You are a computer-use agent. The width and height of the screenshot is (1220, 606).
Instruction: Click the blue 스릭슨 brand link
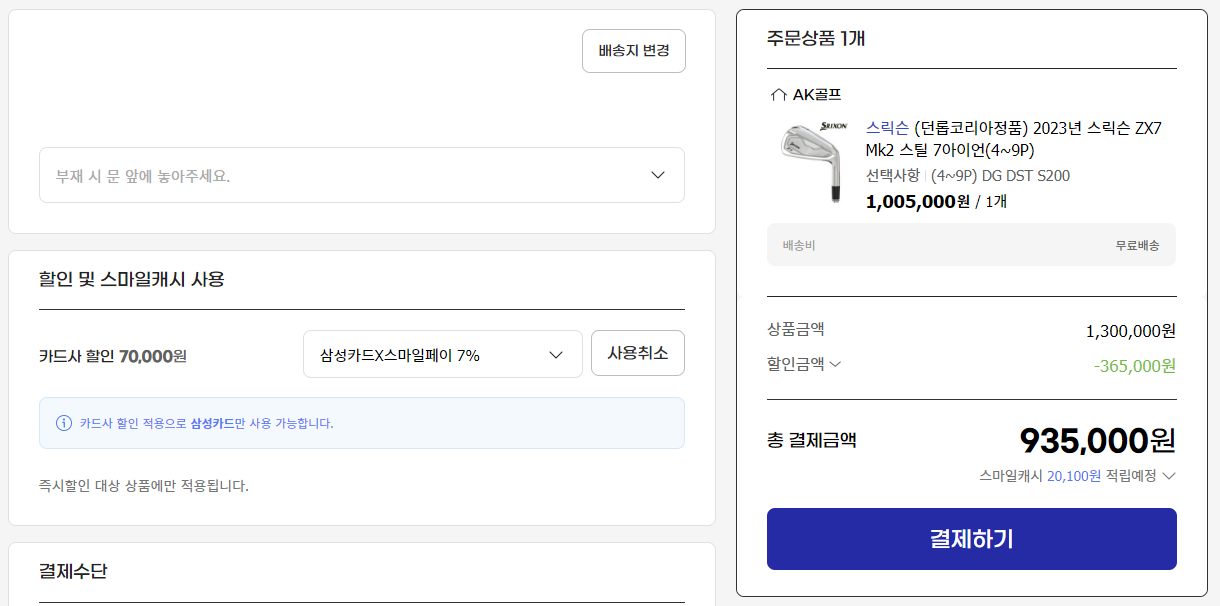pyautogui.click(x=887, y=128)
